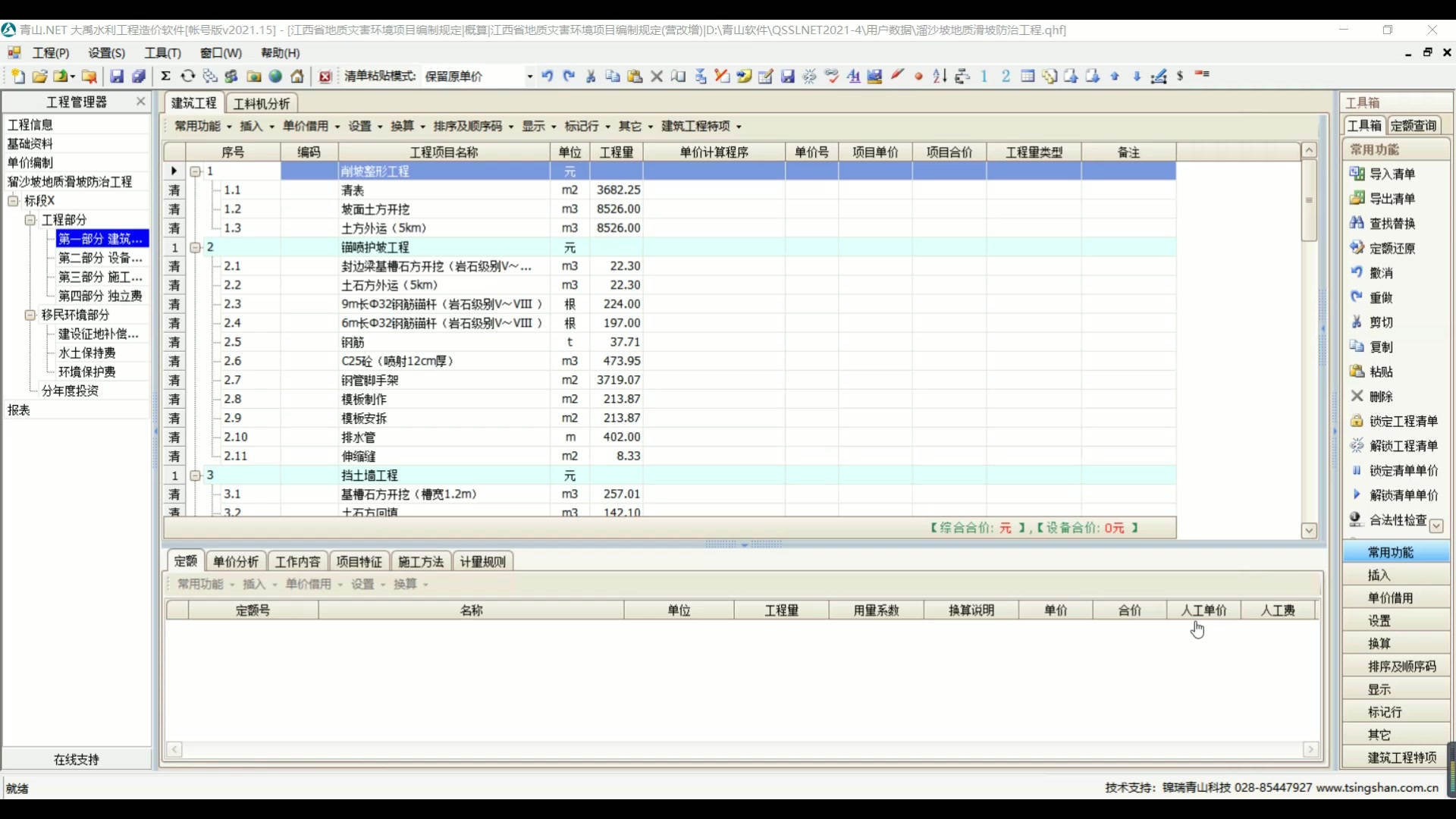The width and height of the screenshot is (1456, 819).
Task: Click the 在线支持 button
Action: tap(77, 759)
